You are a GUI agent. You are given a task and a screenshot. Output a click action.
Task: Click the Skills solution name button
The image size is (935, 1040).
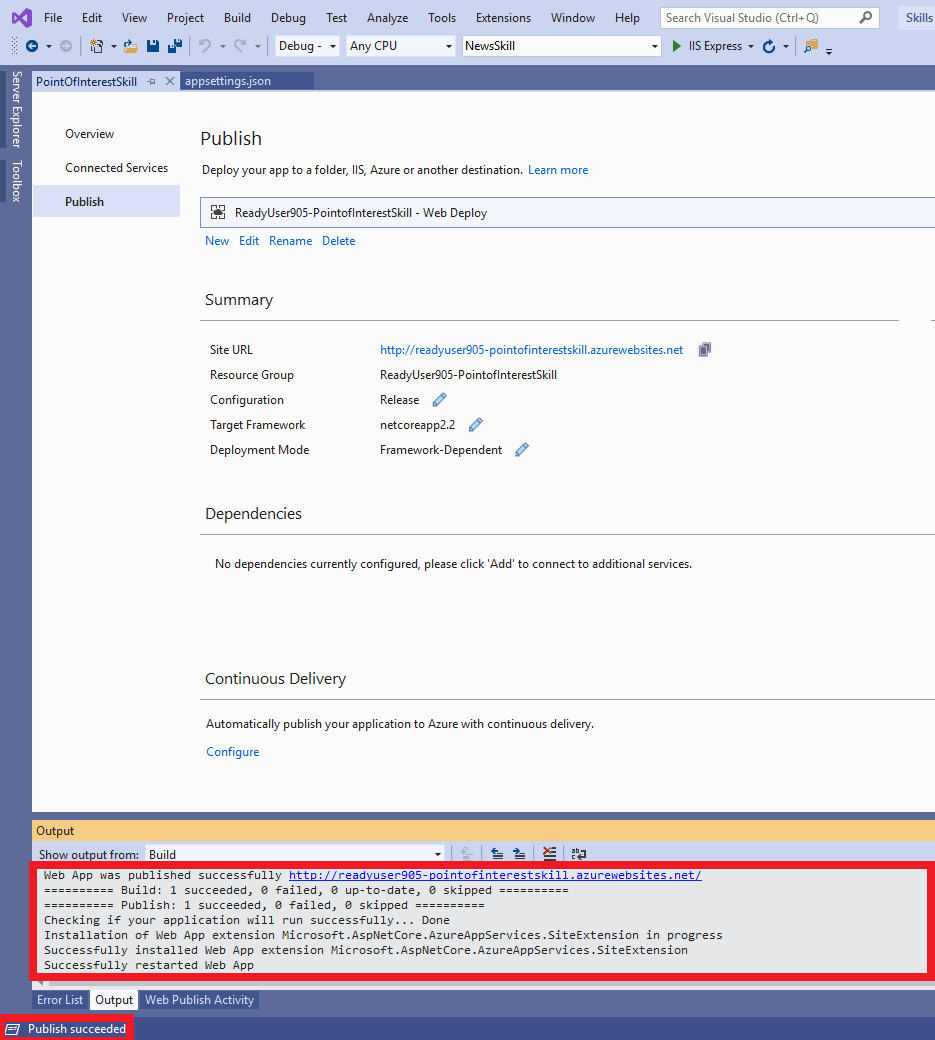coord(918,18)
